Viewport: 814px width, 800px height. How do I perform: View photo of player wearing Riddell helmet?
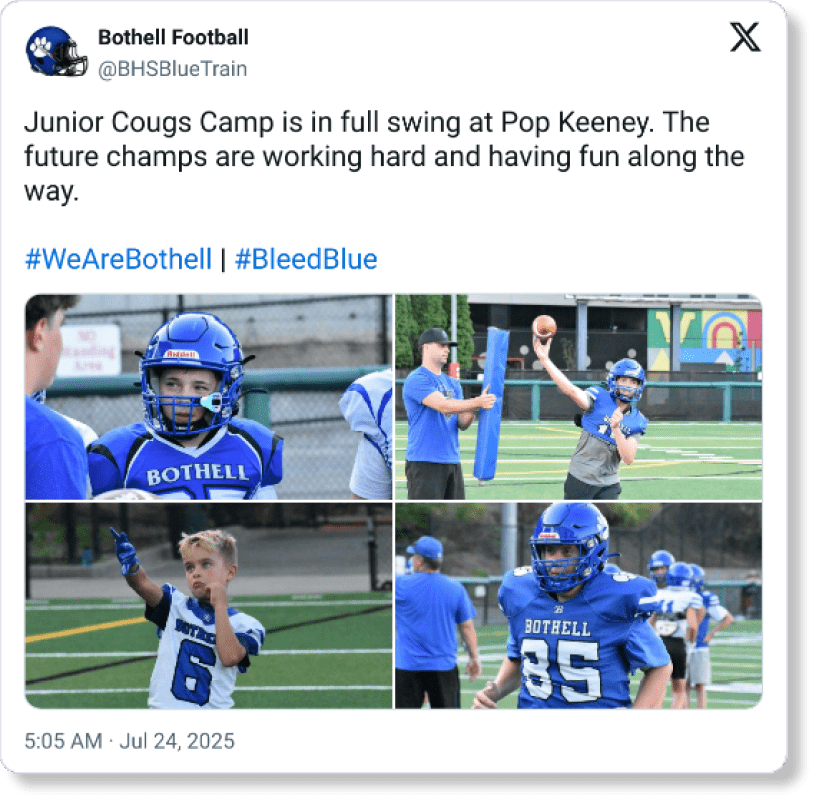point(209,397)
